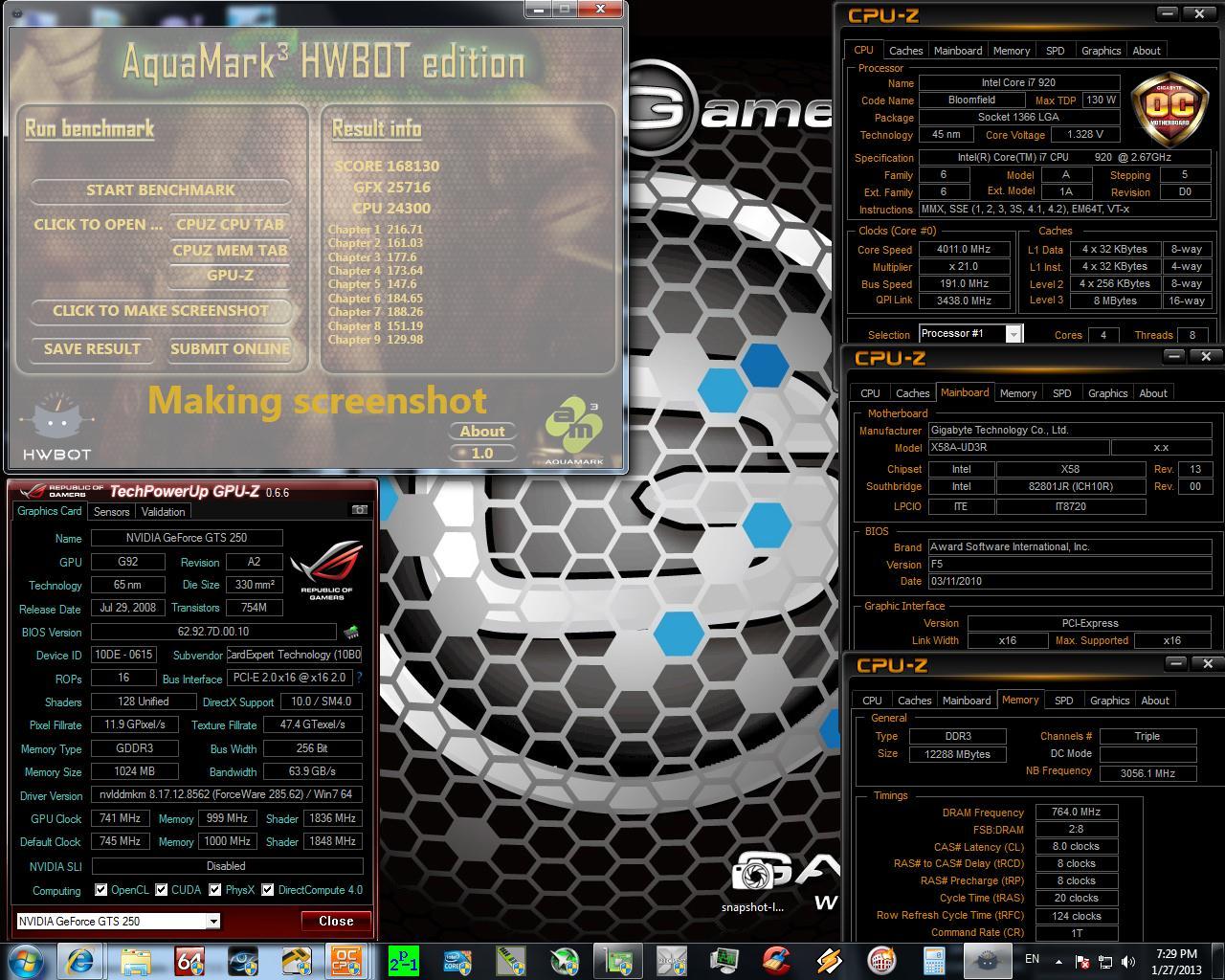Screen dimensions: 1225x980
Task: Open CPU tab in bottom CPU-Z window
Action: coord(872,701)
